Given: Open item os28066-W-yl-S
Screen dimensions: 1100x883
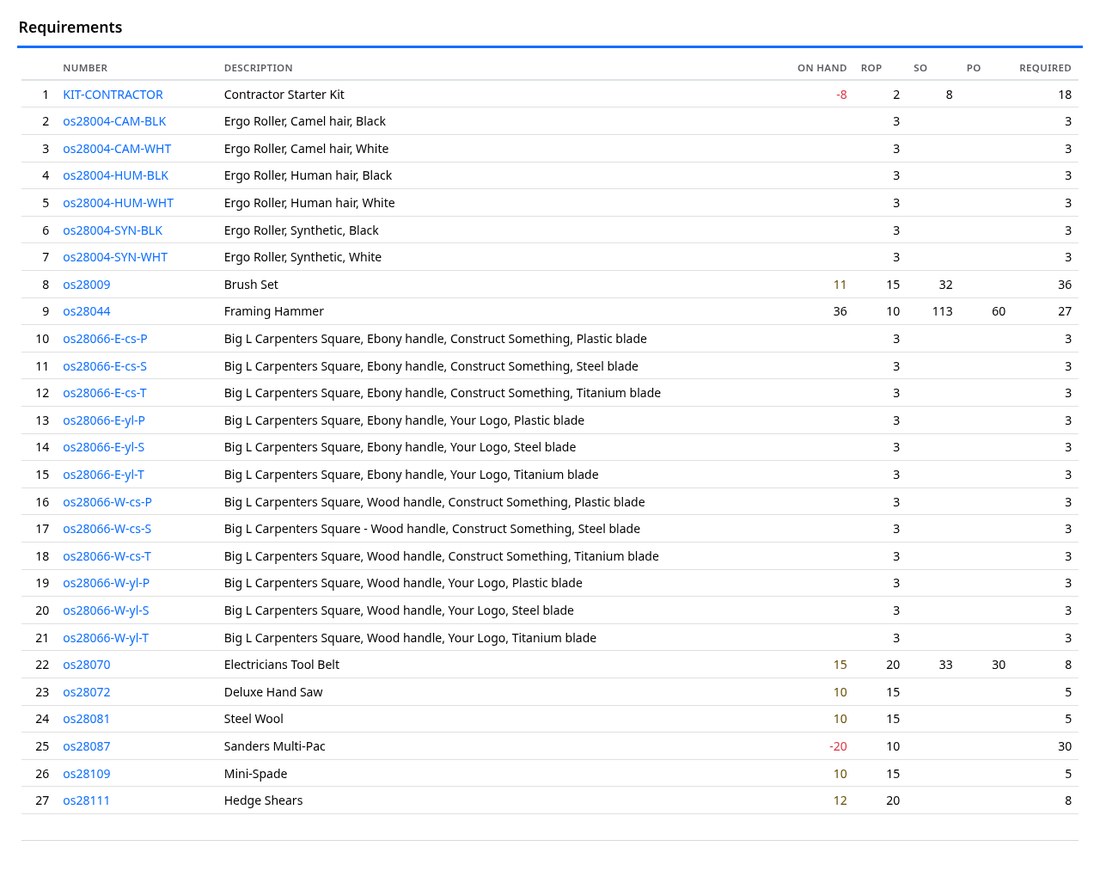Looking at the screenshot, I should (x=106, y=611).
